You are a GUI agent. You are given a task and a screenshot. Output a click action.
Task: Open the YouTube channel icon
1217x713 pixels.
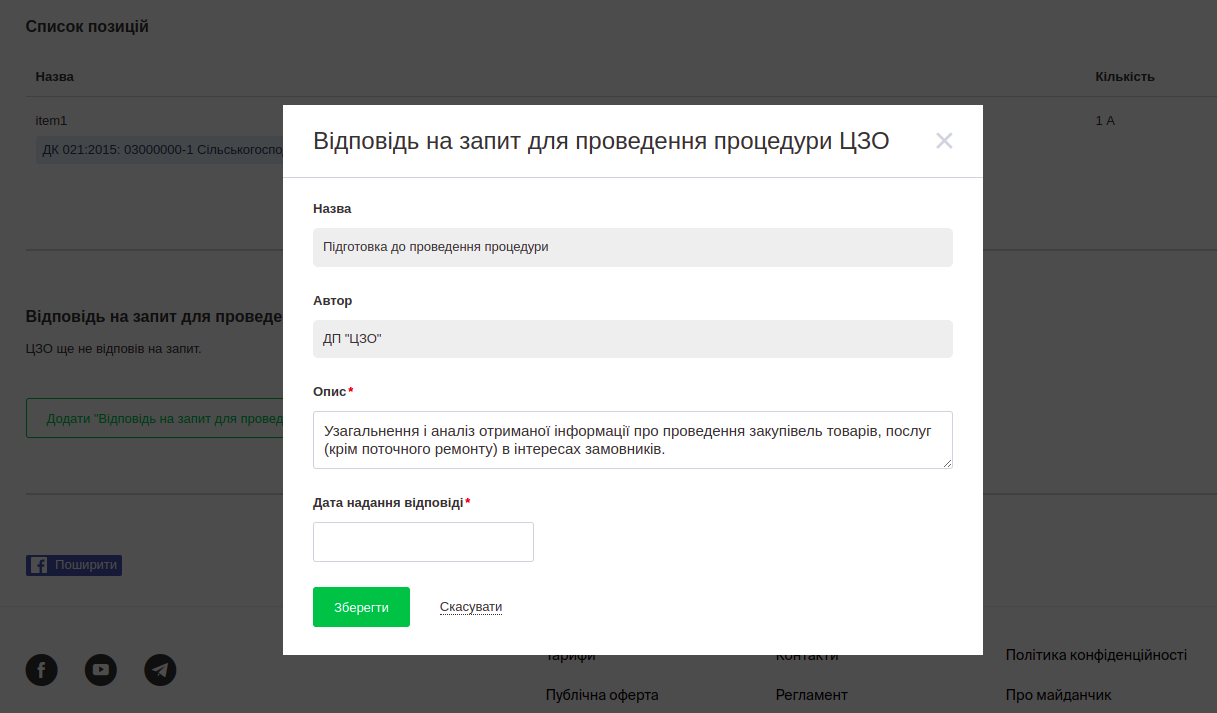[x=100, y=670]
